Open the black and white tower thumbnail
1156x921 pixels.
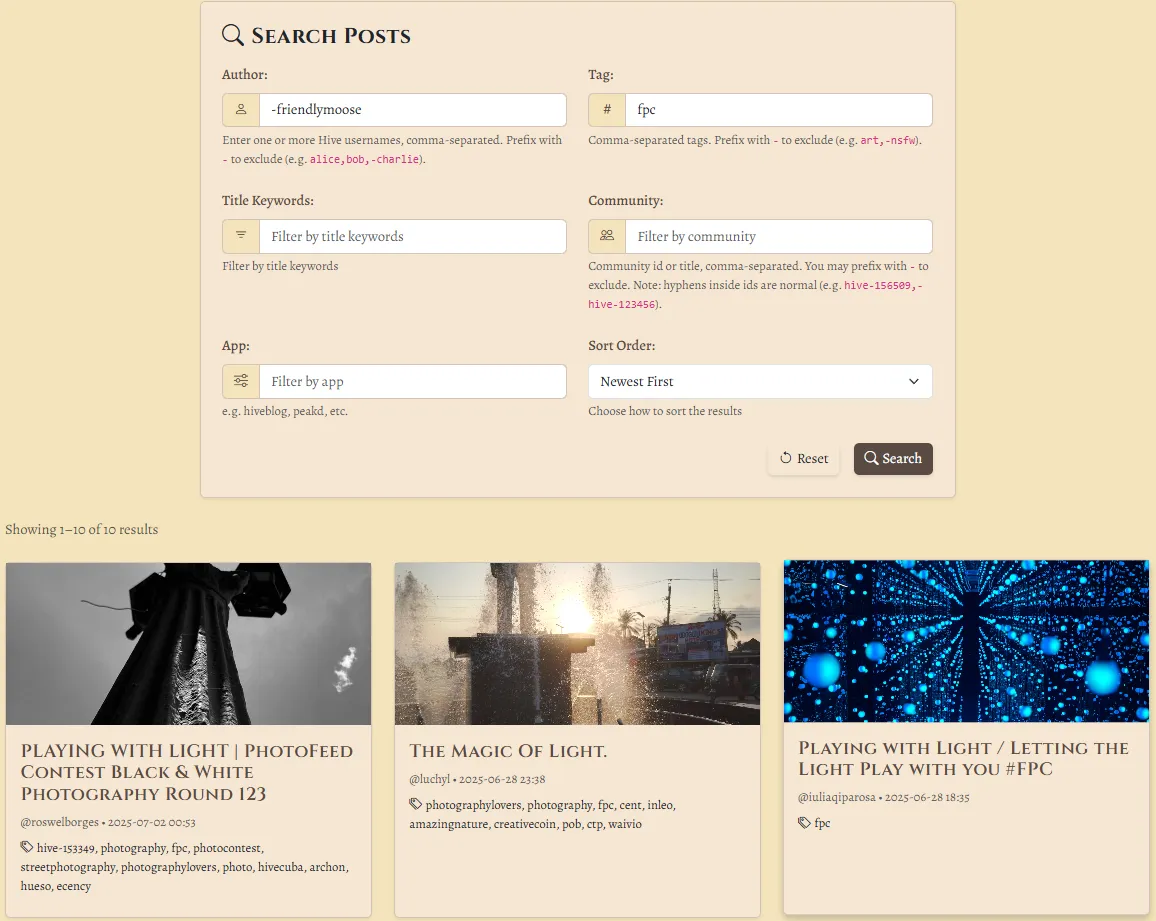pos(189,644)
